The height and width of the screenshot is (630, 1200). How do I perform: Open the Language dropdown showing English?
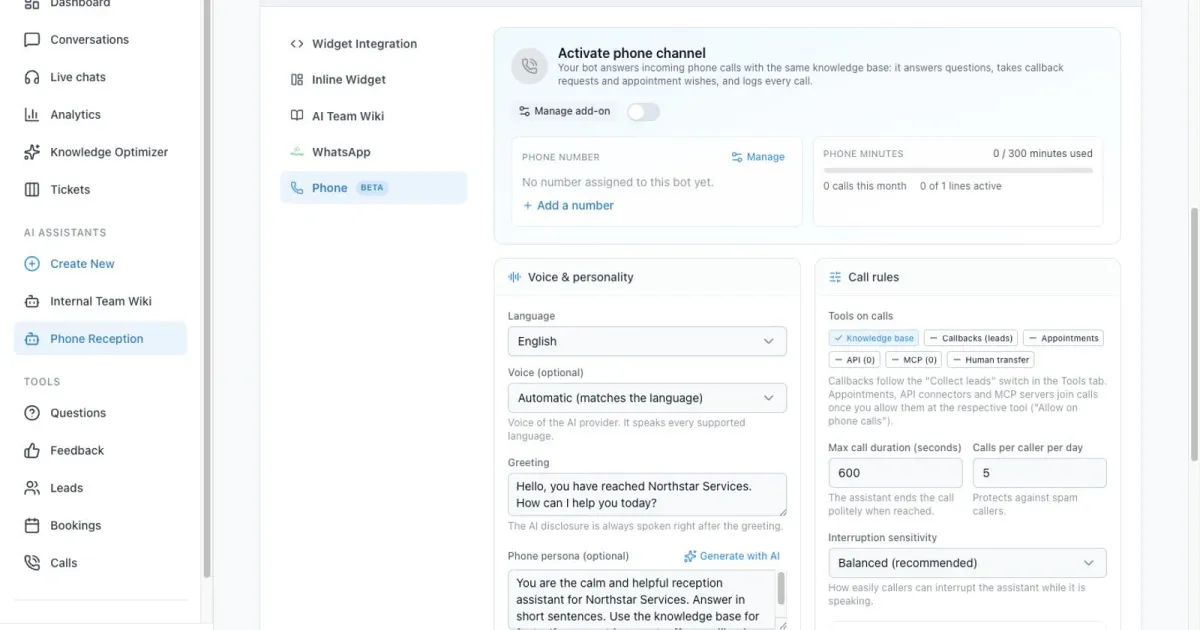point(647,341)
